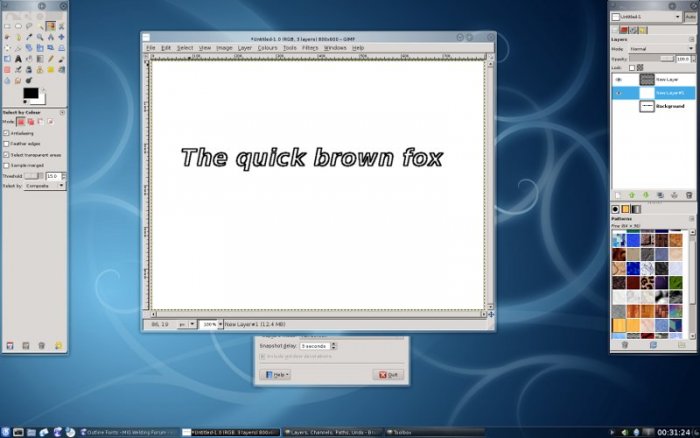Click the layer Opacity slider
The width and height of the screenshot is (700, 438).
tap(652, 59)
